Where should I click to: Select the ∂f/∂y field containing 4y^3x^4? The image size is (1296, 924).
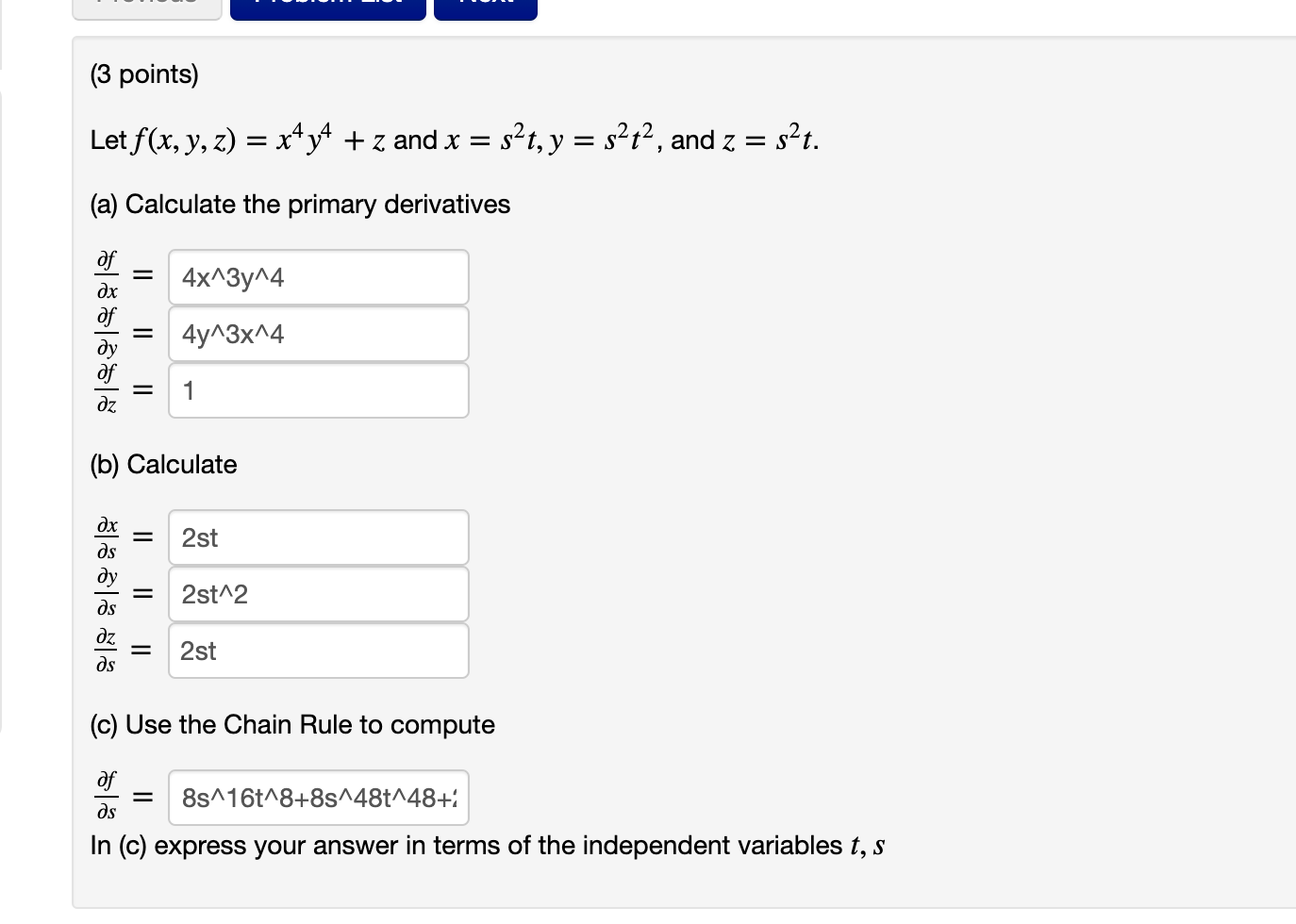(x=319, y=334)
